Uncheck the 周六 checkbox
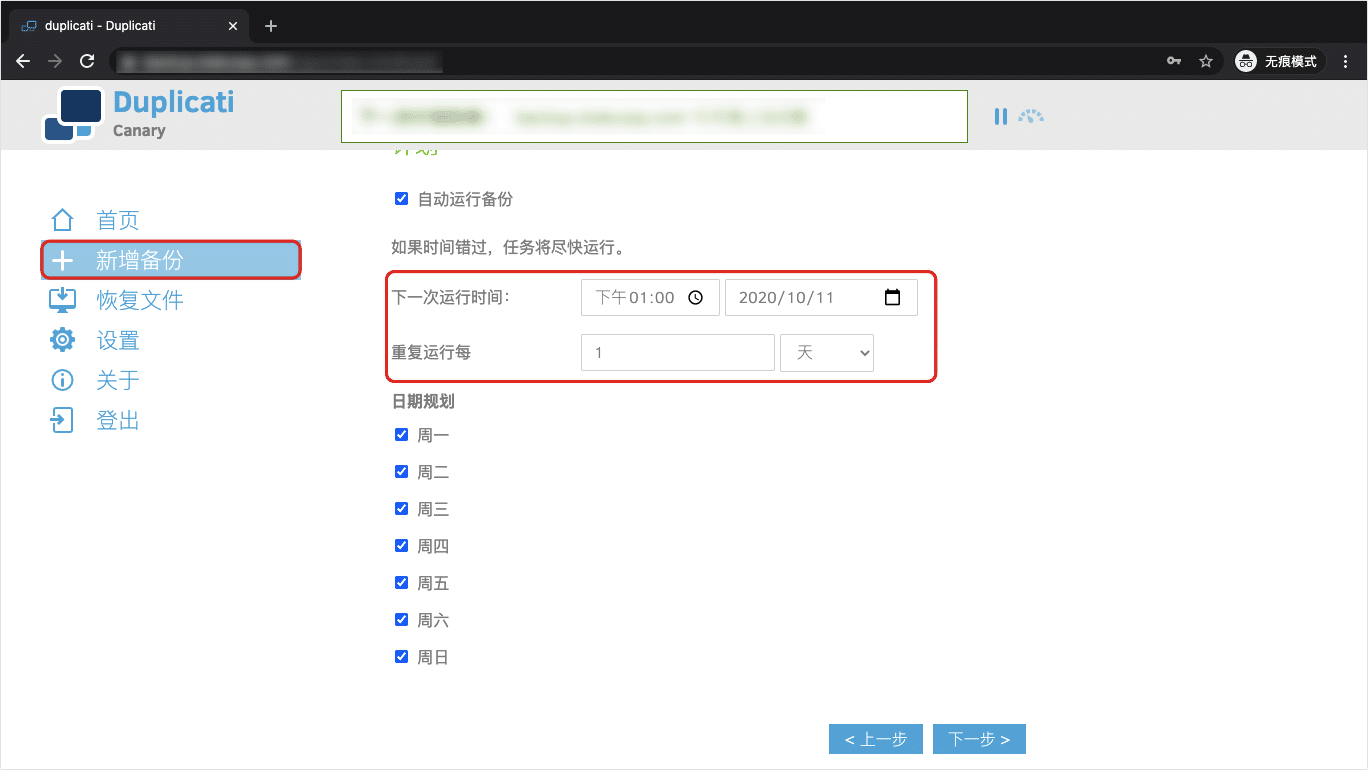 [x=401, y=620]
